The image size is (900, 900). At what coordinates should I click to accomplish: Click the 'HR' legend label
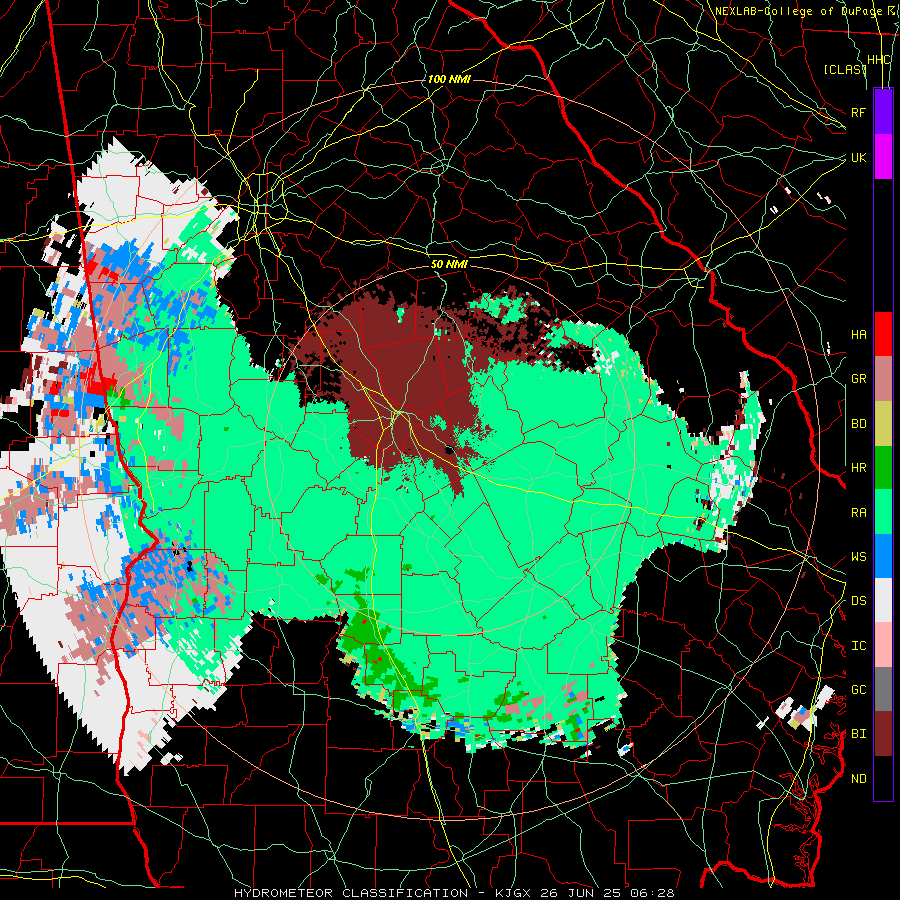tap(859, 468)
